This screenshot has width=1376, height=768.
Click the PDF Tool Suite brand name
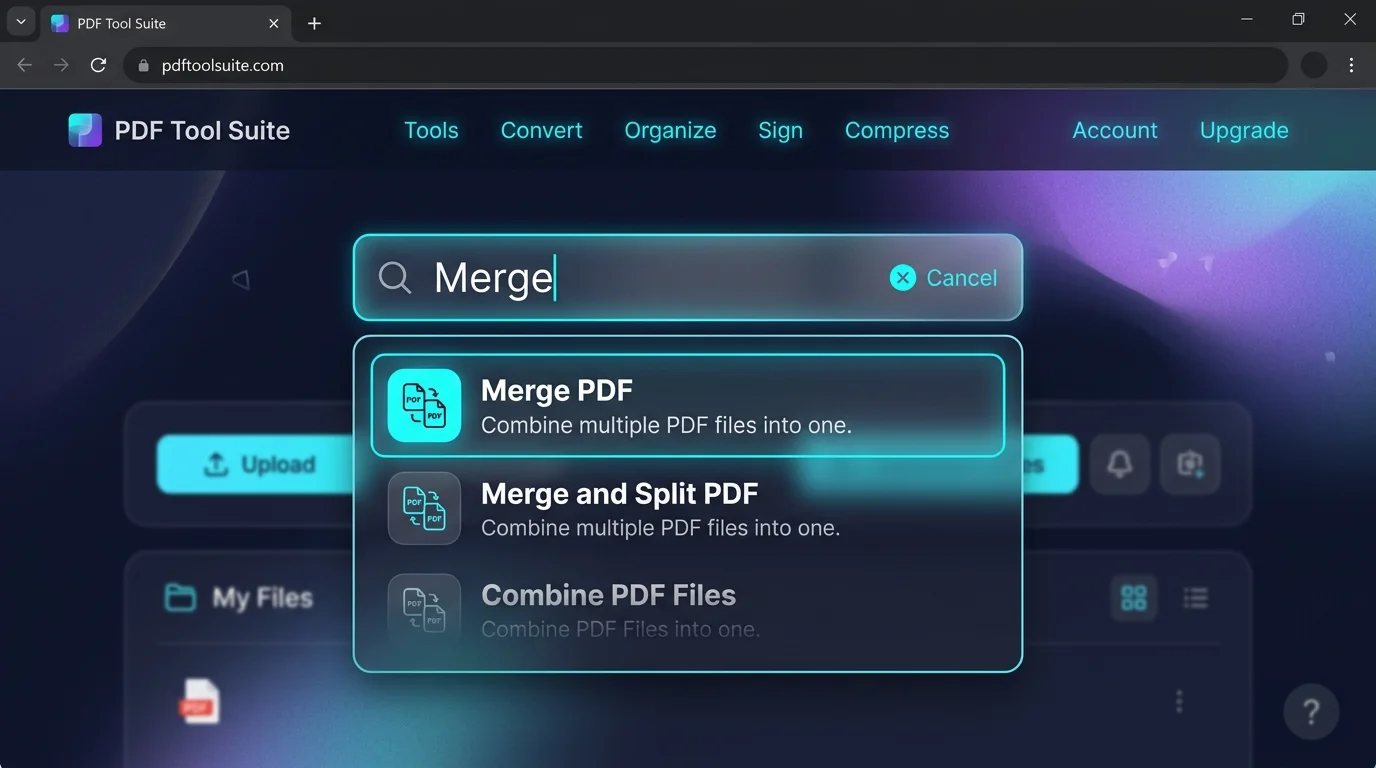202,130
